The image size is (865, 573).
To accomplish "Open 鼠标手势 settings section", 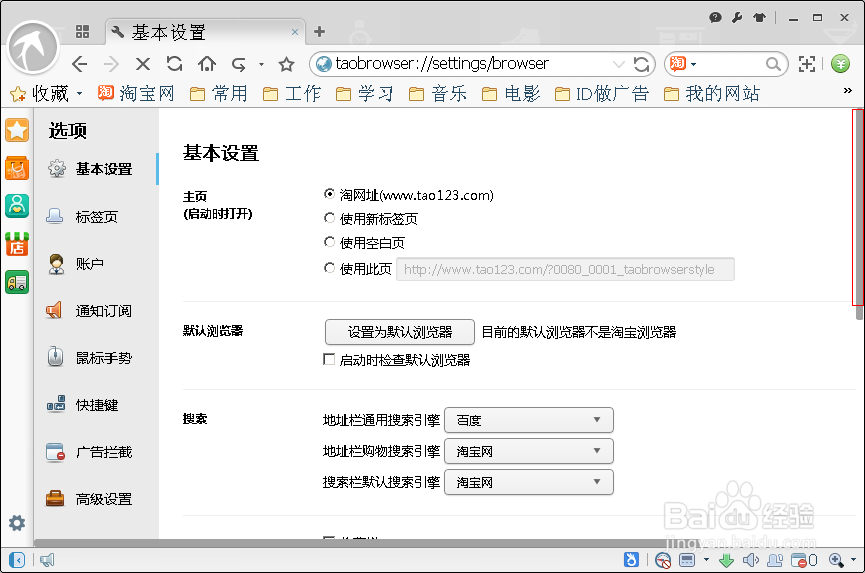I will click(97, 358).
